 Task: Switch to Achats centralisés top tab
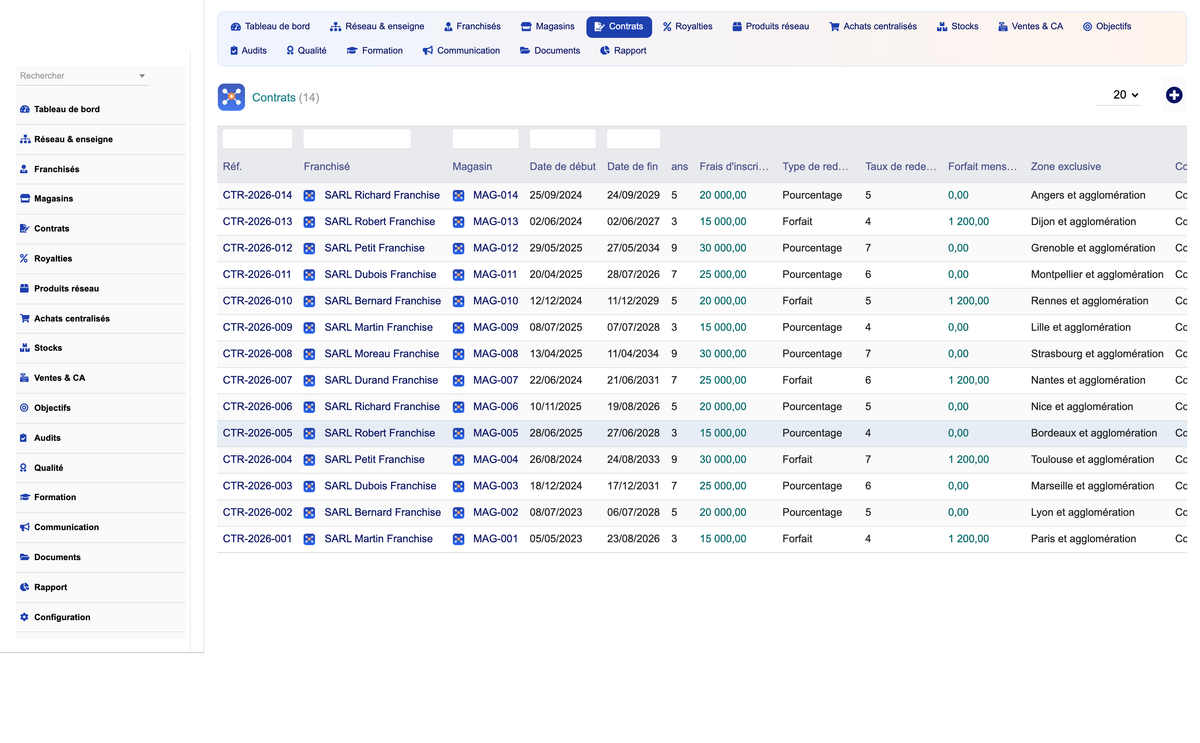(873, 27)
